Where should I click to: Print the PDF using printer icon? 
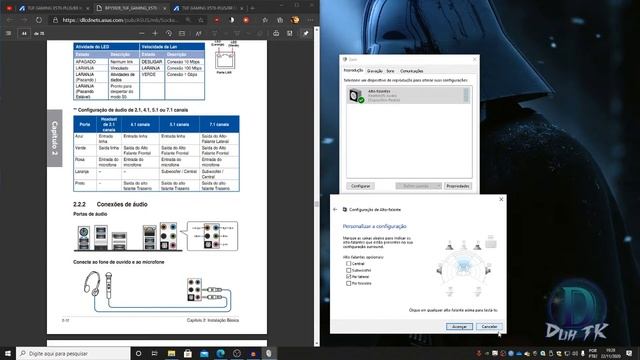[276, 33]
